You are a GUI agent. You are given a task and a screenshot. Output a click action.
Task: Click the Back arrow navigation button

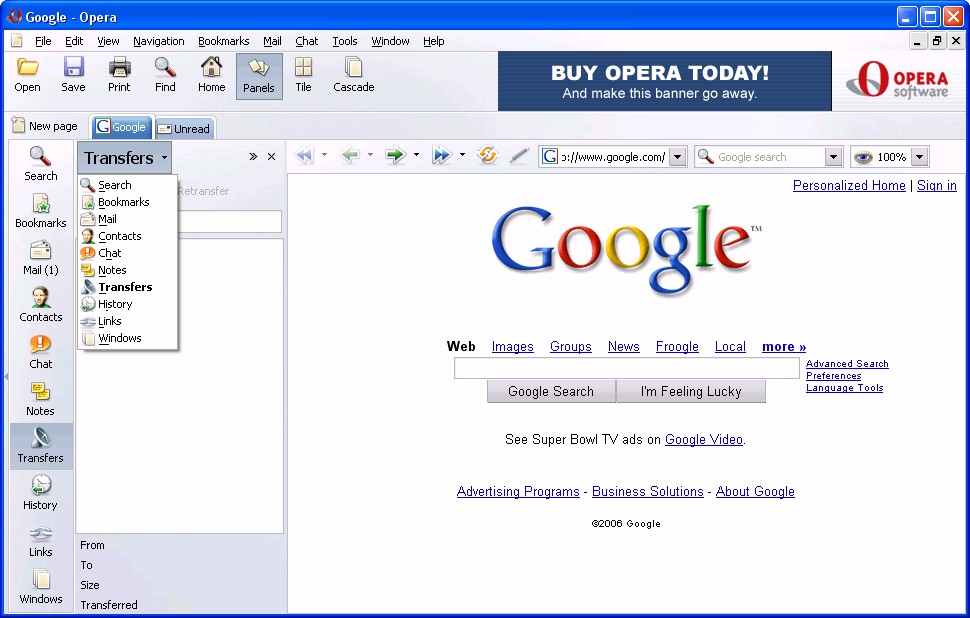click(350, 155)
